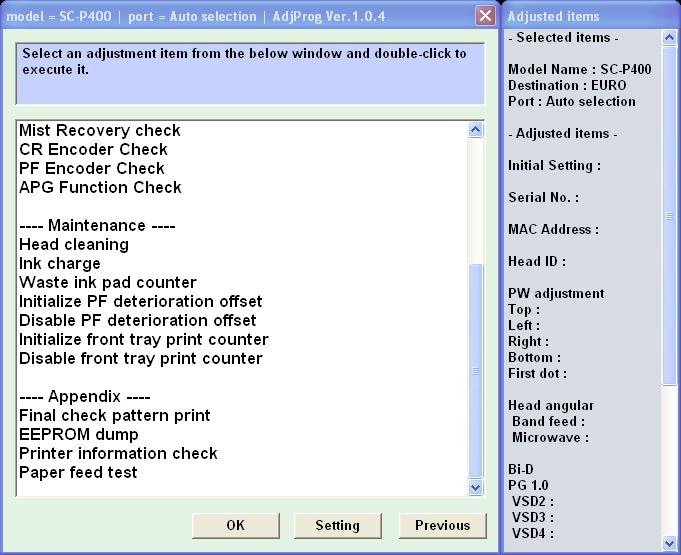681x555 pixels.
Task: Click Adjusted items panel scrollbar thumb
Action: 669,215
